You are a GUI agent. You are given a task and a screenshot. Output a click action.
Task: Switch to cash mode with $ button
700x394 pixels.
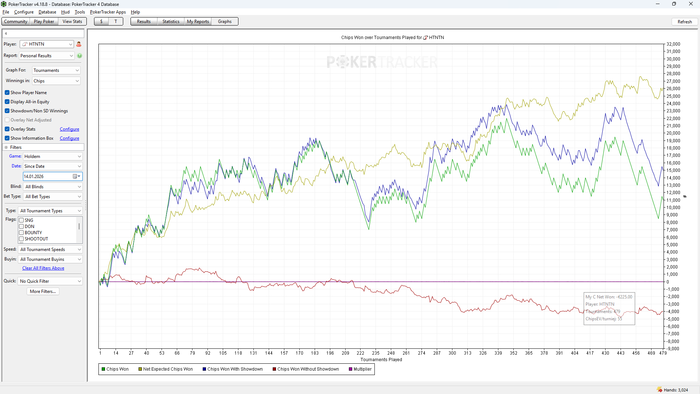click(x=101, y=21)
